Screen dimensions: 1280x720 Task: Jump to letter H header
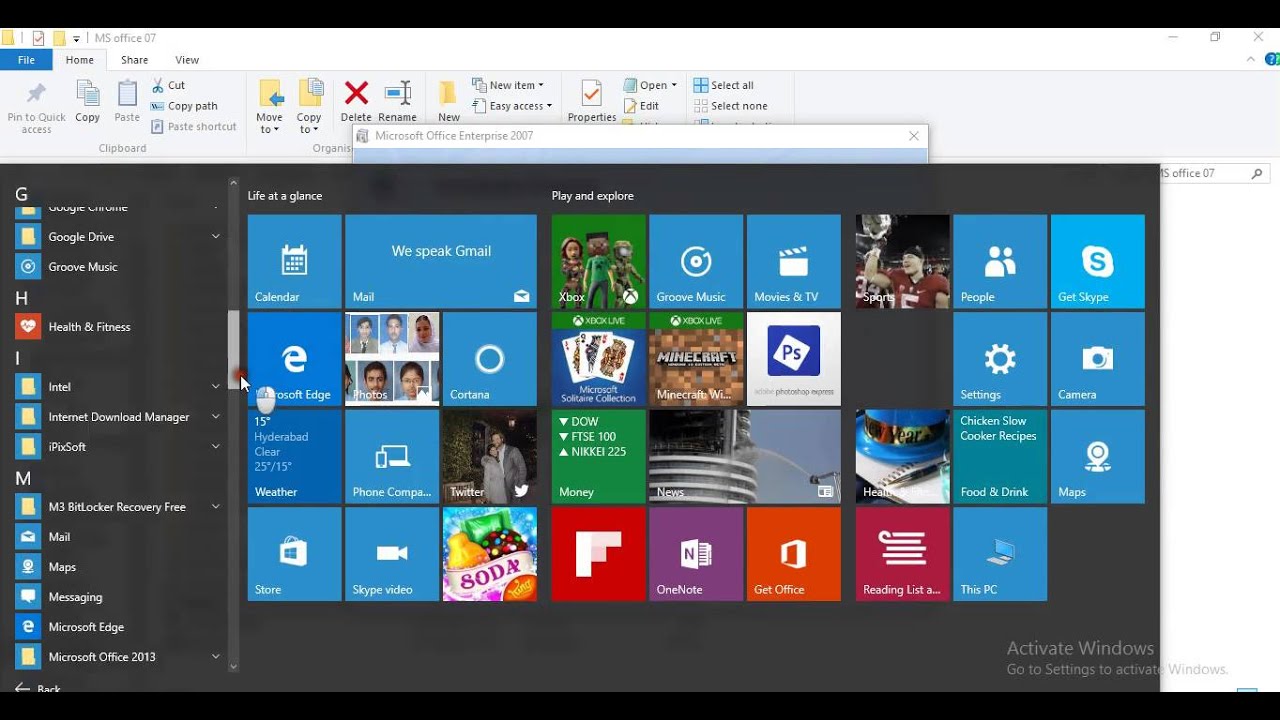(x=22, y=298)
